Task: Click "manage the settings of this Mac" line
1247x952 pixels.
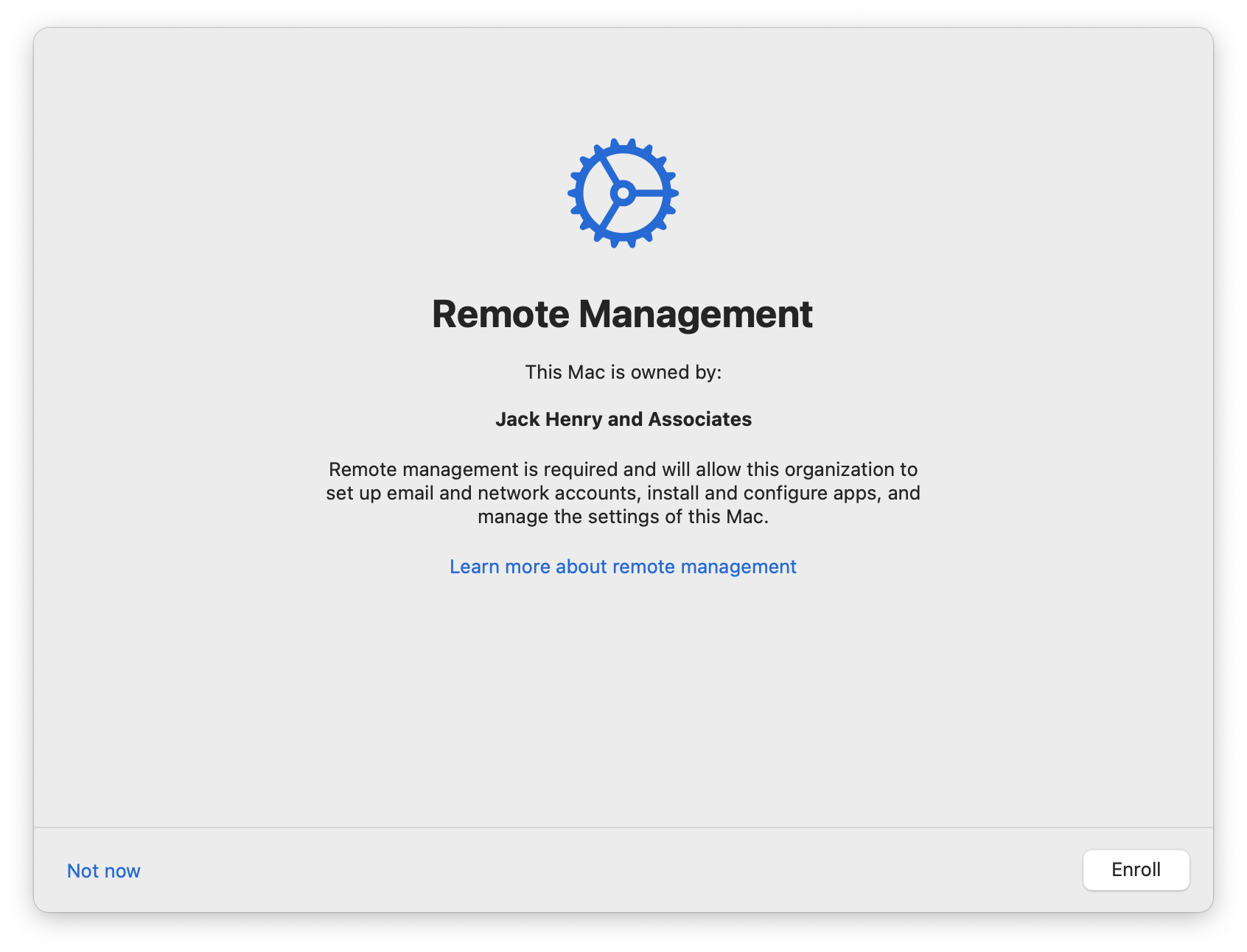Action: pyautogui.click(x=623, y=517)
